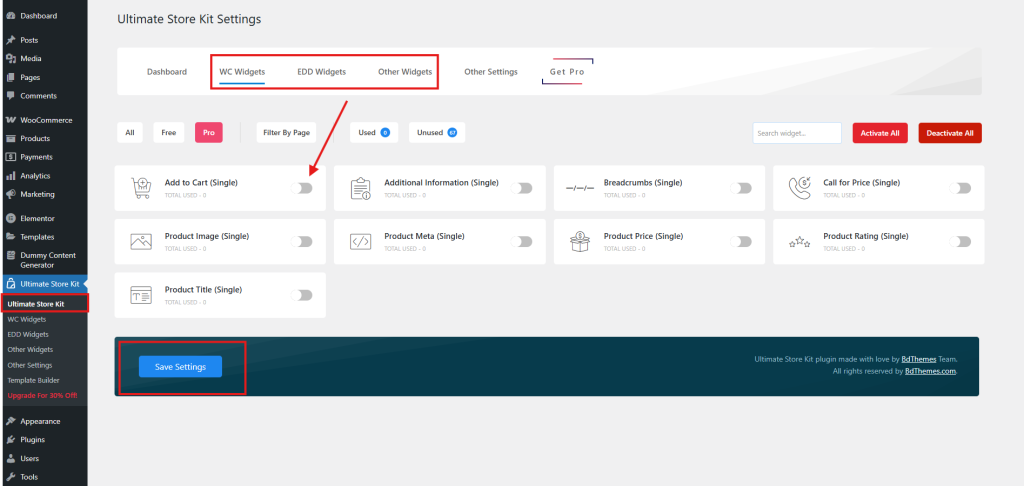The width and height of the screenshot is (1024, 486).
Task: Click the Call for Price phone icon
Action: 800,187
